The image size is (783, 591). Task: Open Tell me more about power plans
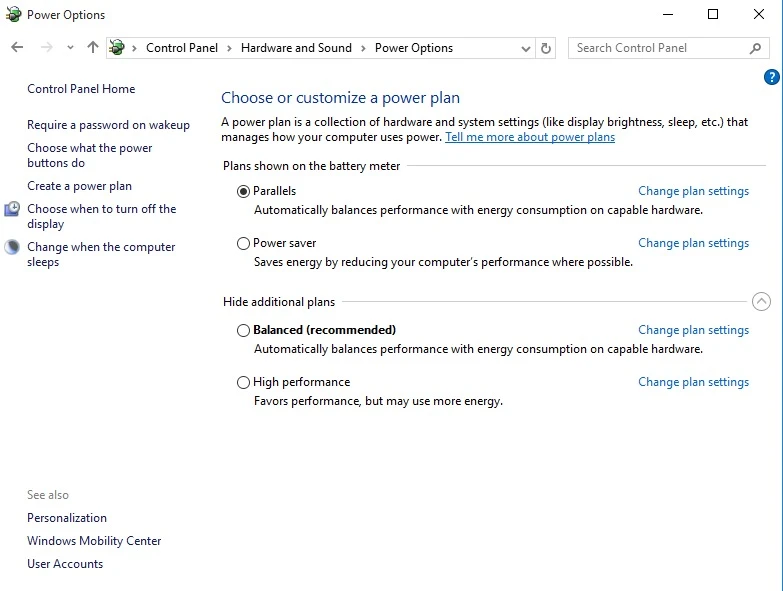530,137
